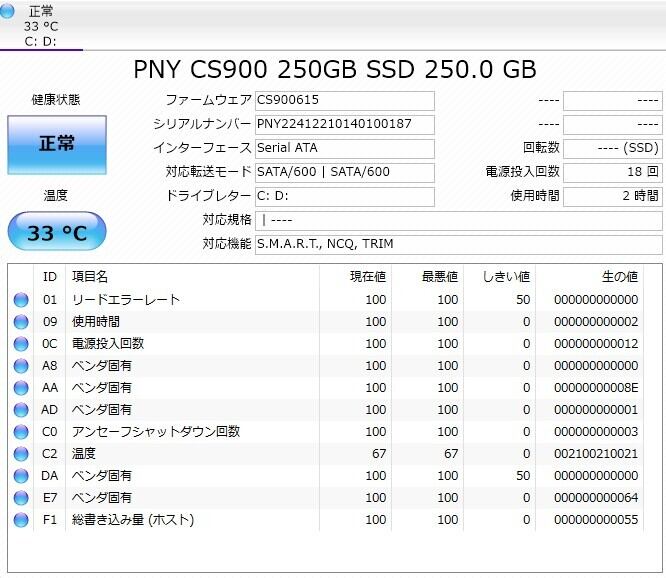
Task: Click the 対応規格 standards field
Action: pyautogui.click(x=458, y=221)
